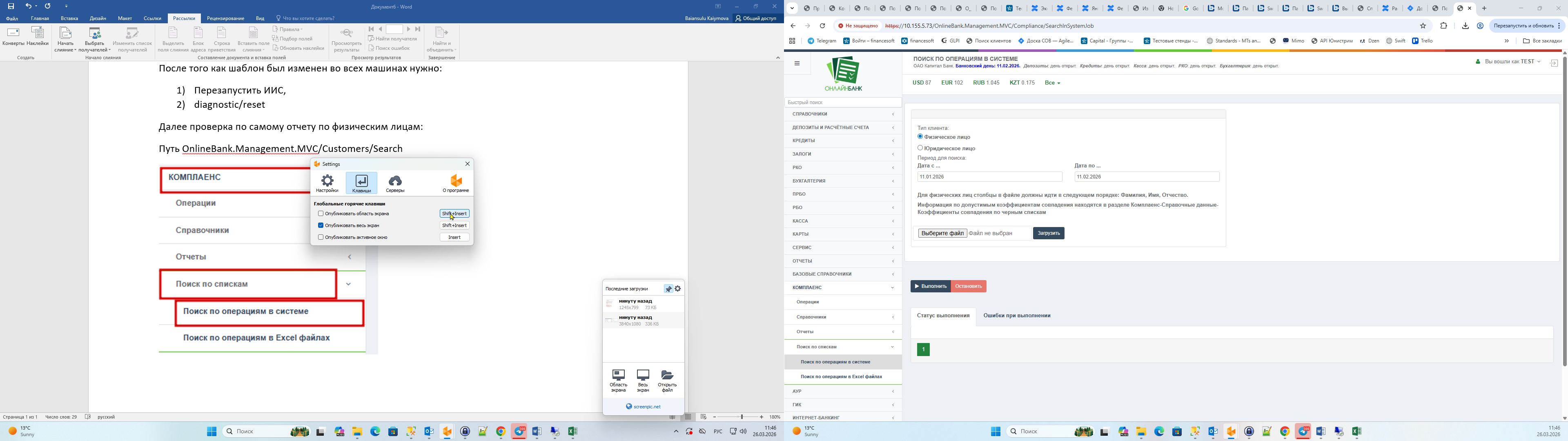The height and width of the screenshot is (441, 1568).
Task: Click the Наклейки (Labels) ribbon icon
Action: pos(38,37)
